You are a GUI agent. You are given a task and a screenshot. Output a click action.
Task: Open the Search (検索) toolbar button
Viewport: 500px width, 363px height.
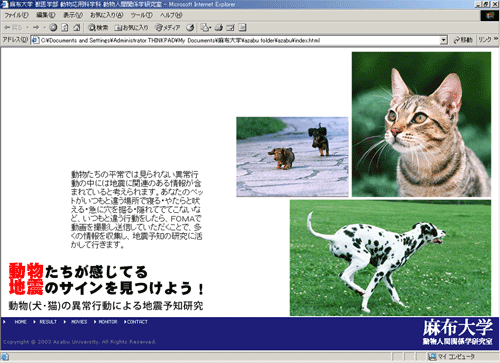pos(98,28)
